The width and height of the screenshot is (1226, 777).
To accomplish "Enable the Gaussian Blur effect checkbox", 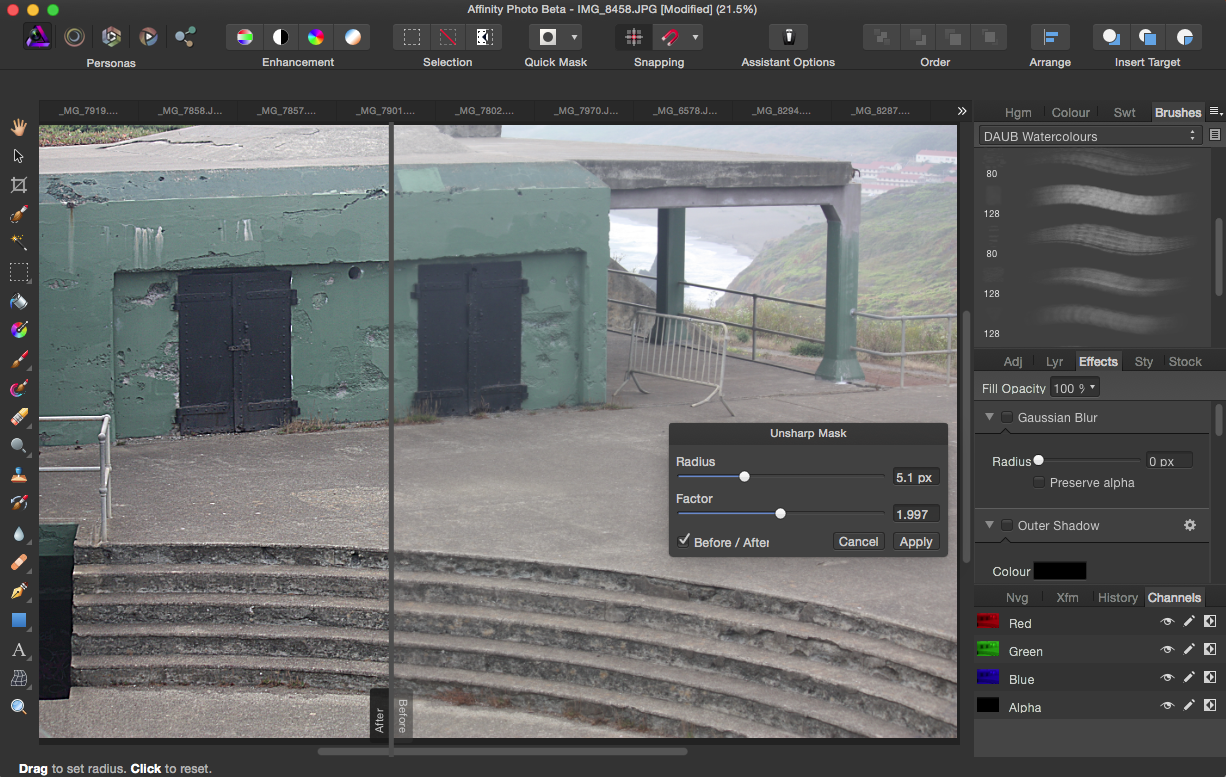I will click(1007, 417).
